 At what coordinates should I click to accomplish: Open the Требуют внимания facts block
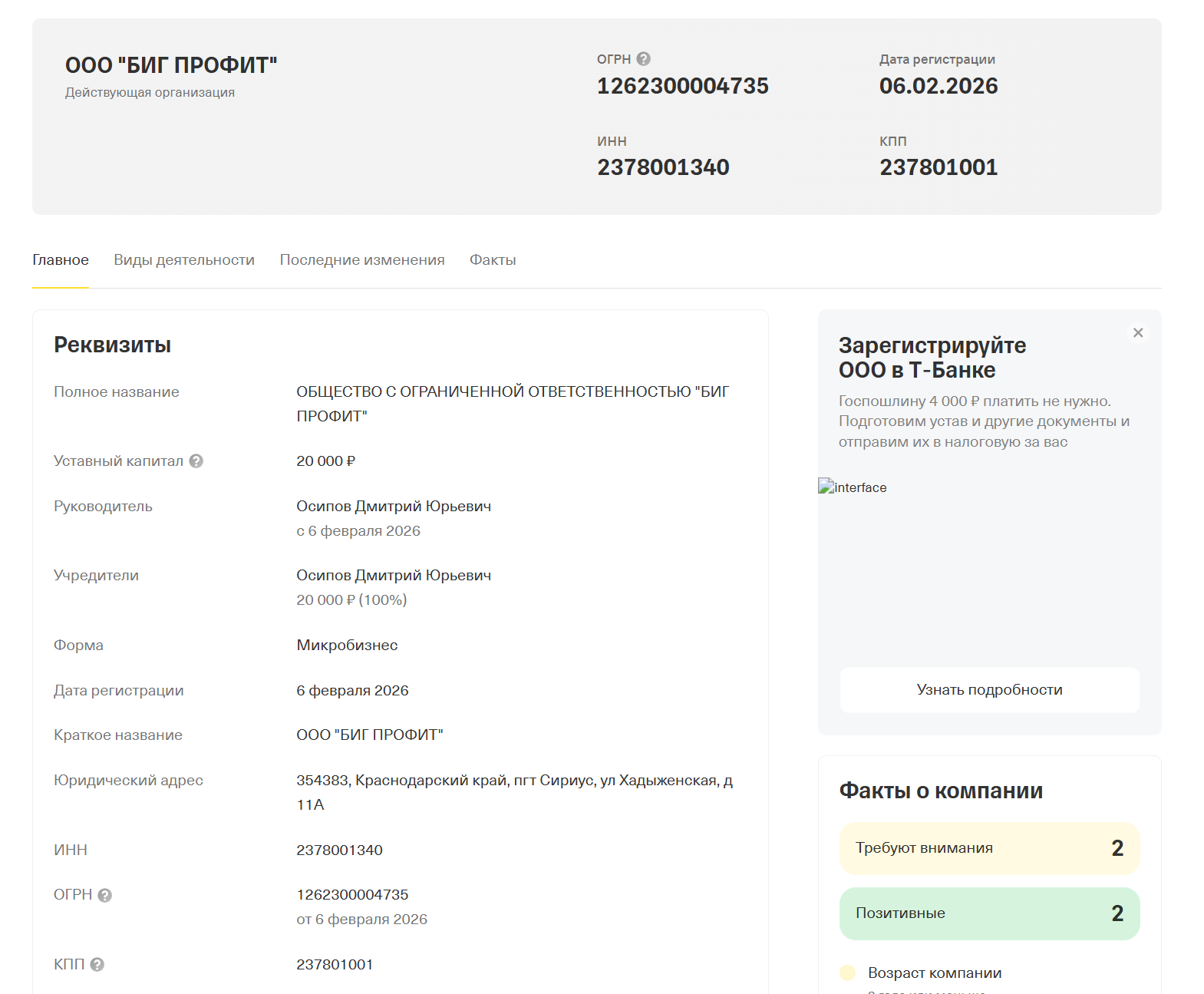(x=990, y=848)
